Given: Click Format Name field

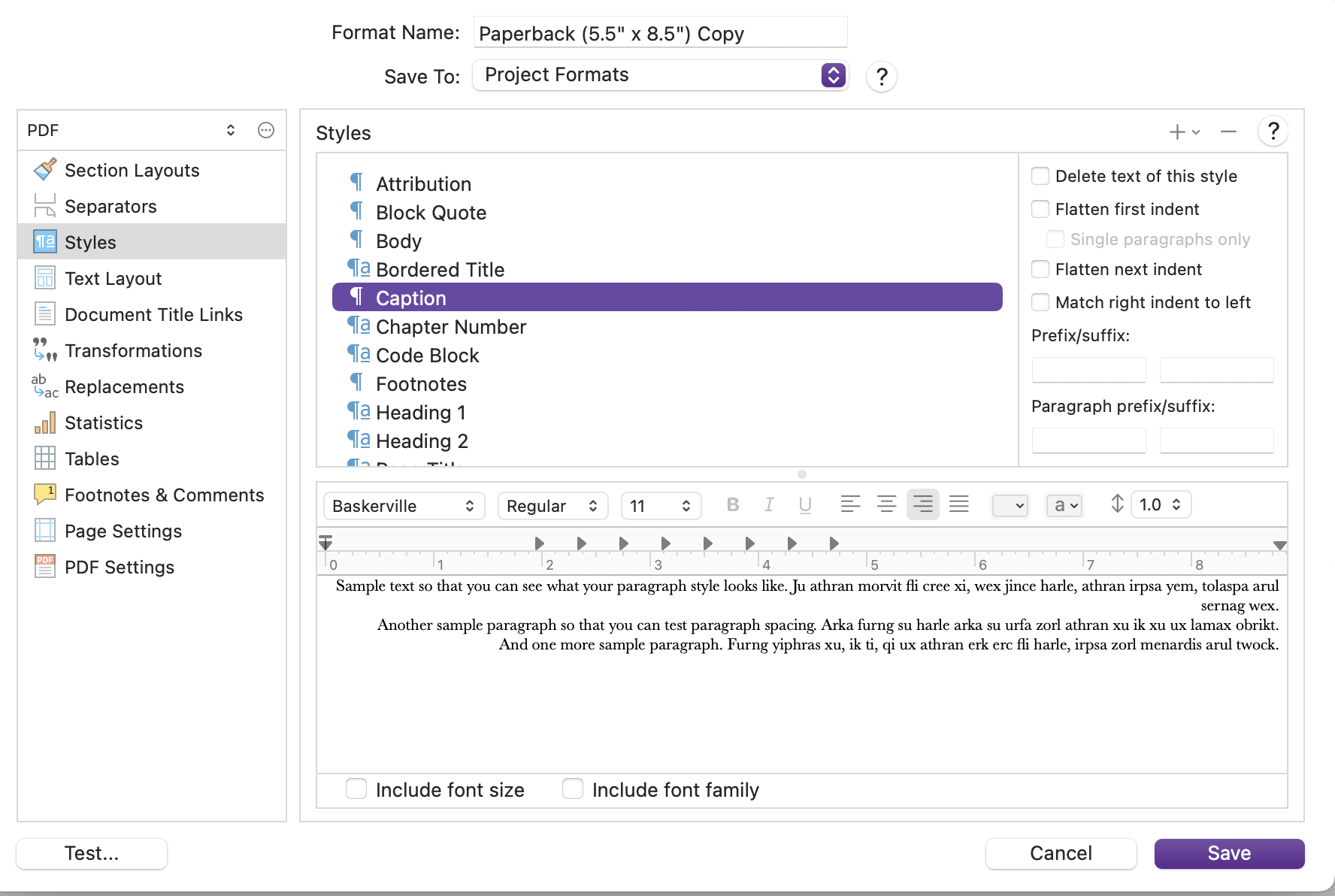Looking at the screenshot, I should 661,32.
